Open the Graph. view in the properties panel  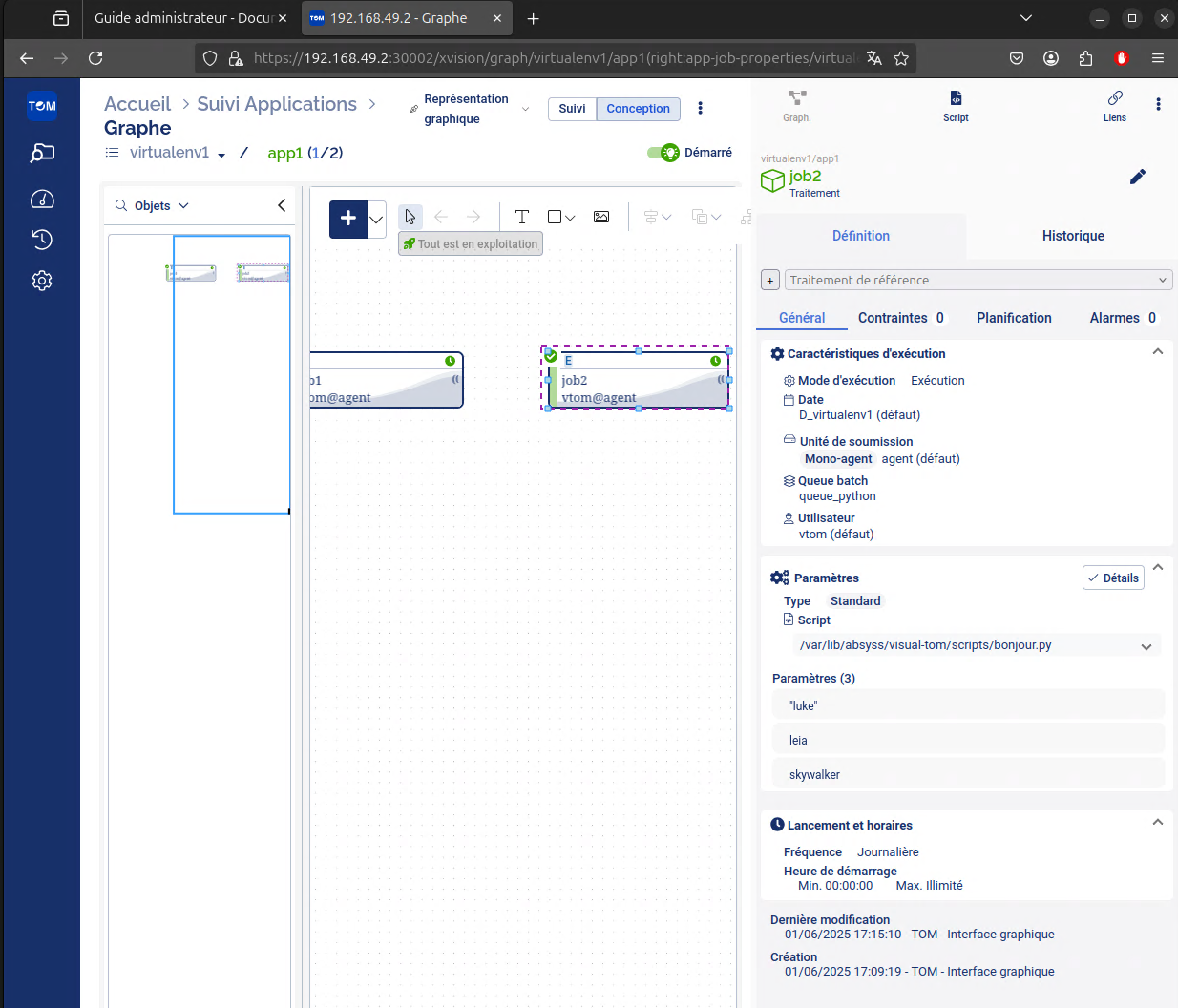(x=797, y=106)
